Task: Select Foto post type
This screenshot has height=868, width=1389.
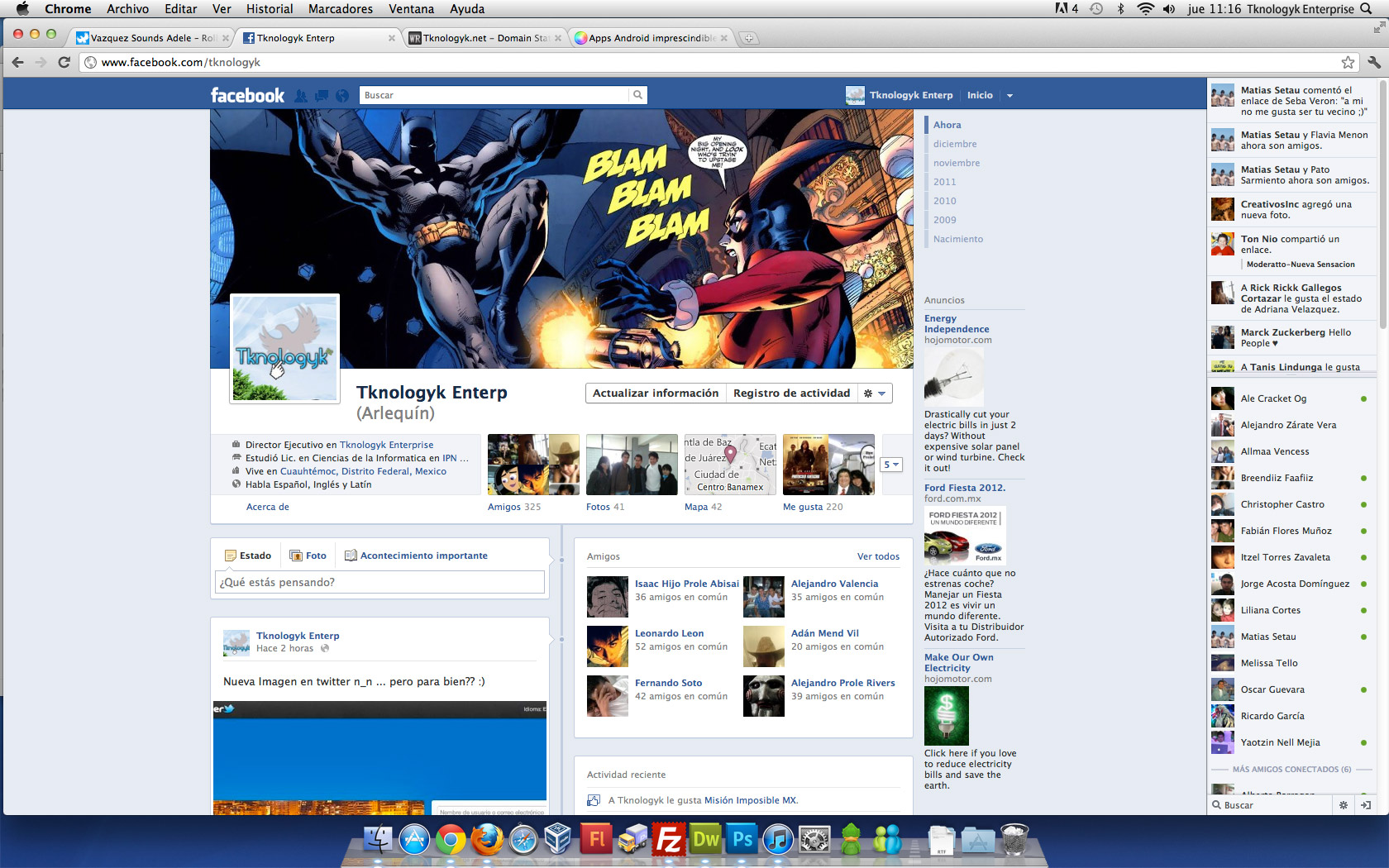Action: (x=308, y=556)
